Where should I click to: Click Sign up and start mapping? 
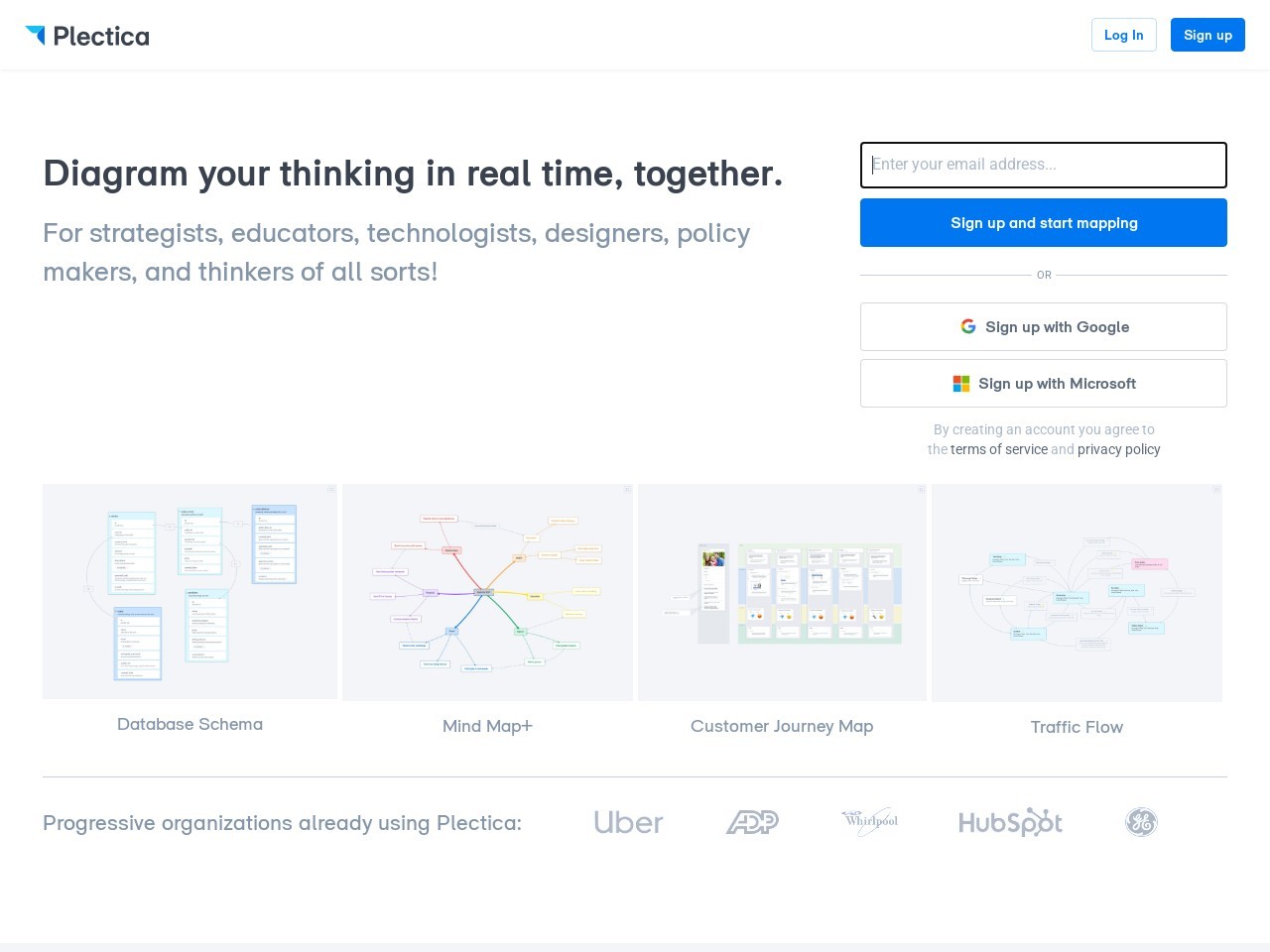click(x=1043, y=223)
